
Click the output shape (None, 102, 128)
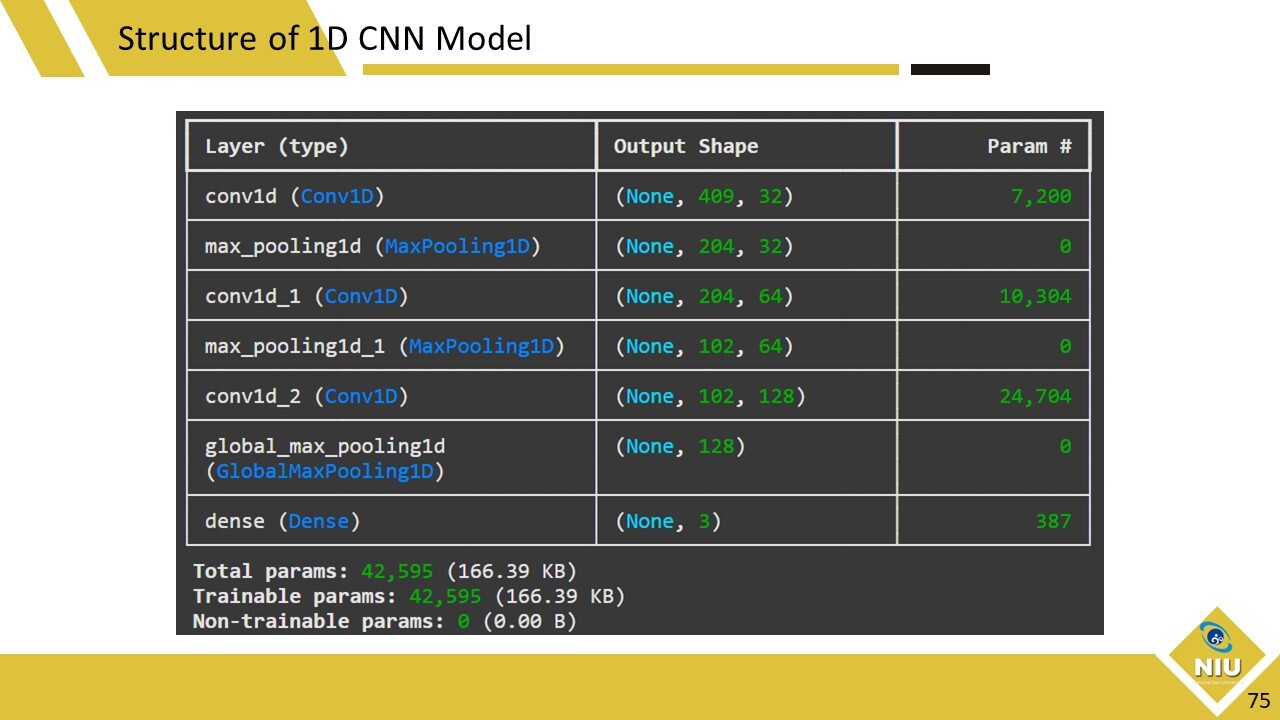[x=709, y=396]
